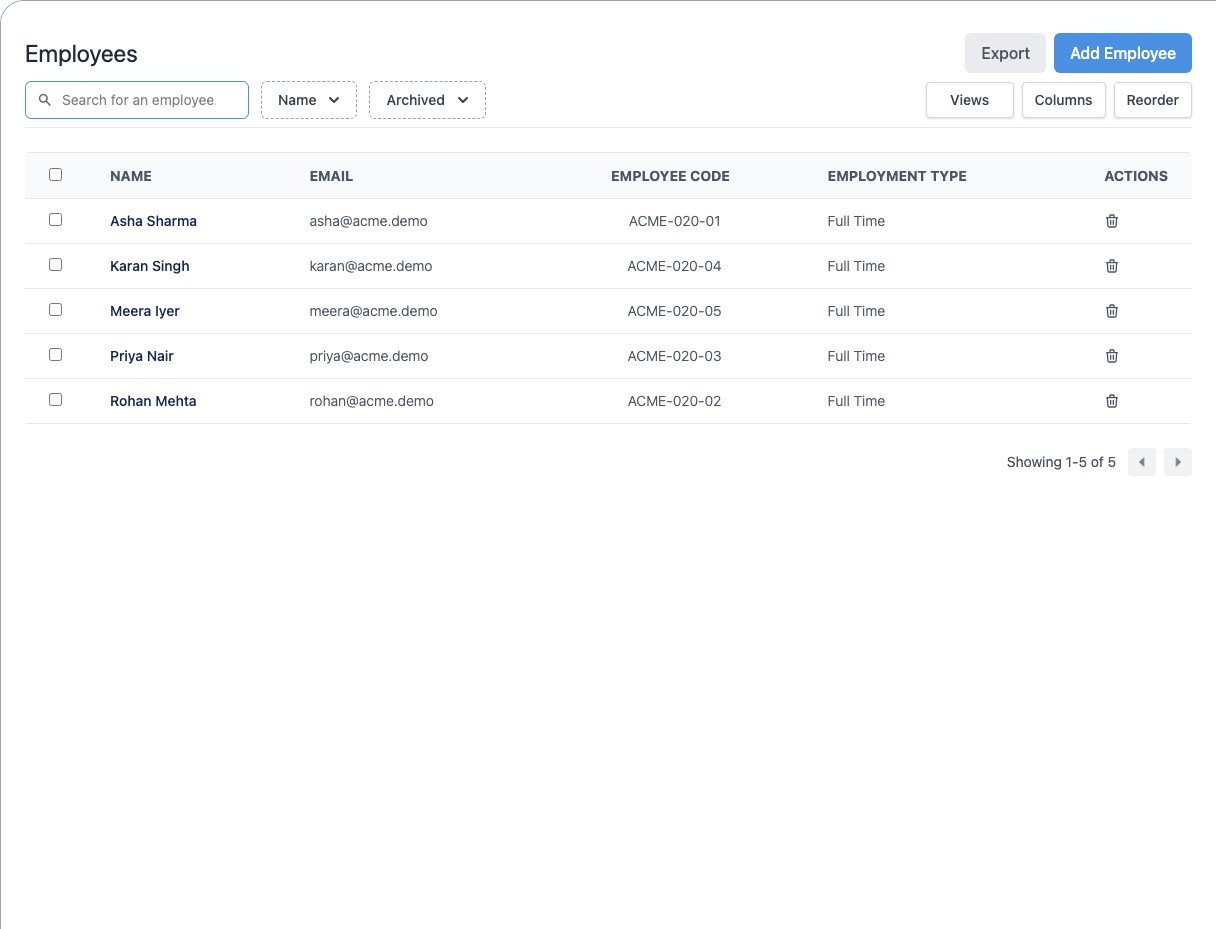
Task: Open the Columns chooser
Action: pyautogui.click(x=1064, y=100)
